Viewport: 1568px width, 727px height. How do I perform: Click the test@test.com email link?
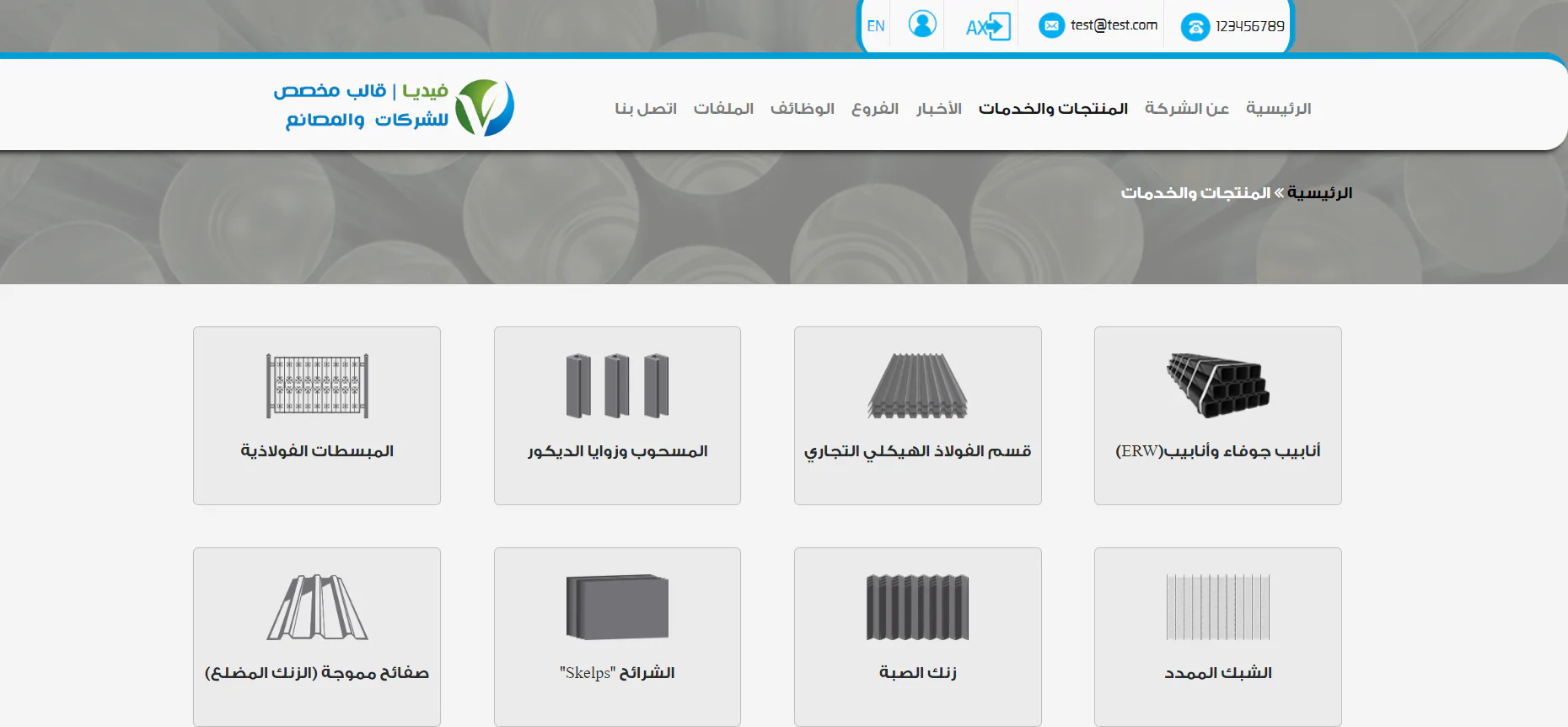point(1114,25)
